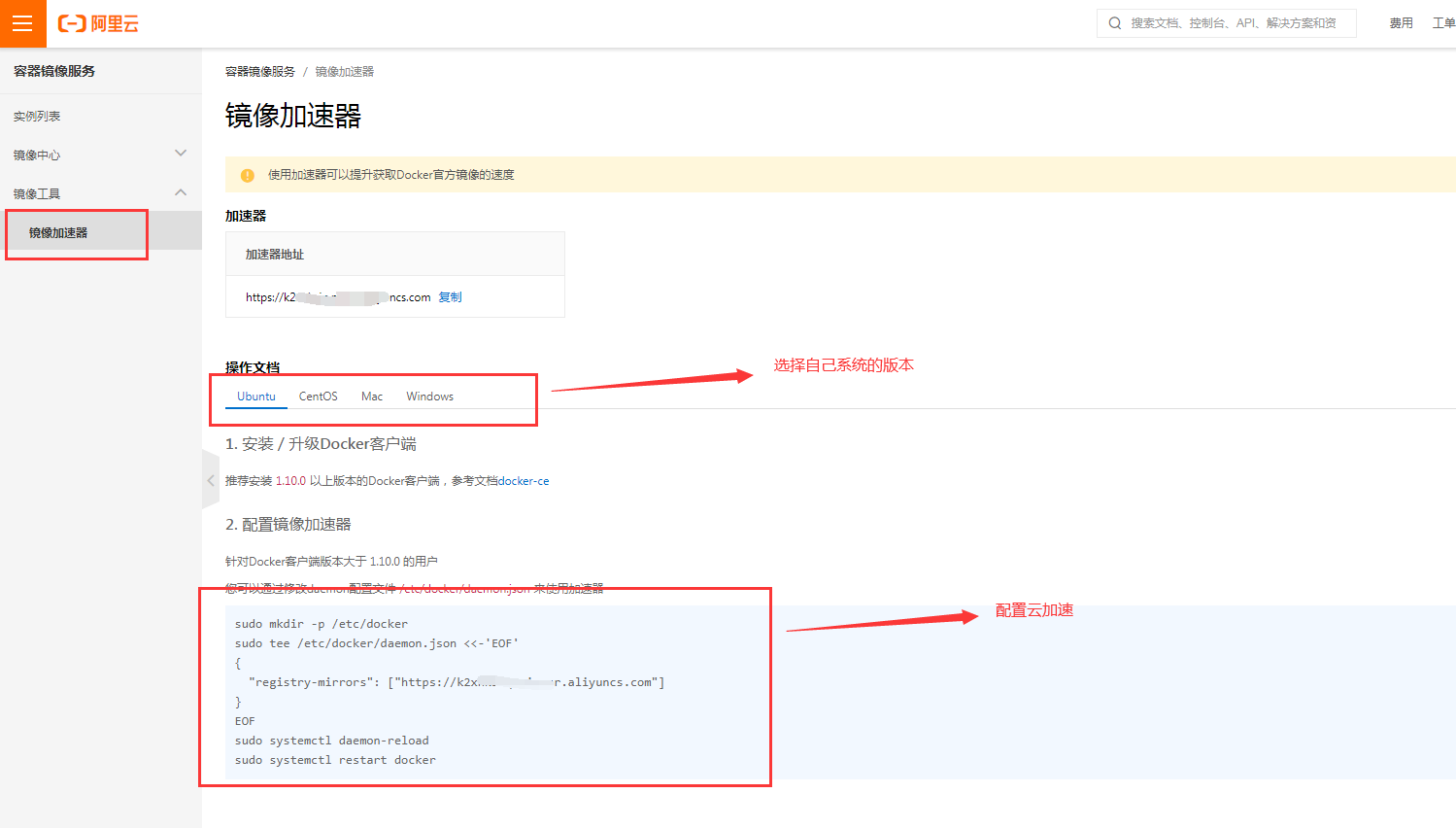The image size is (1456, 828).
Task: Expand the 镜像中心 section chevron
Action: (180, 153)
